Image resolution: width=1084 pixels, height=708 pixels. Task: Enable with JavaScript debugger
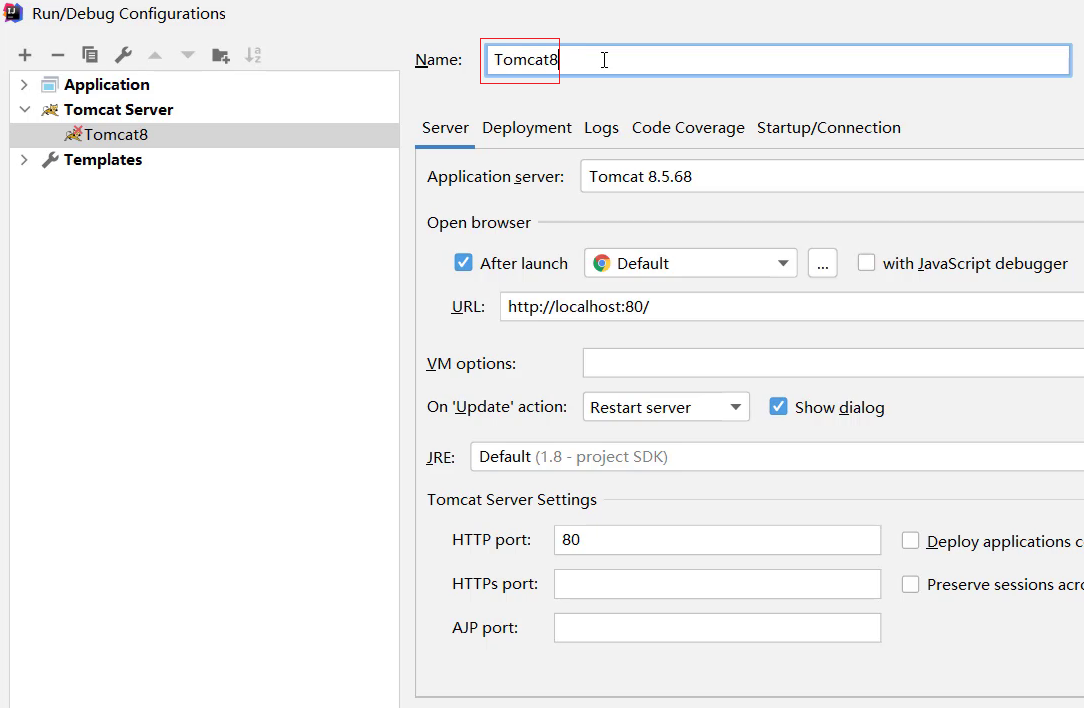(866, 262)
